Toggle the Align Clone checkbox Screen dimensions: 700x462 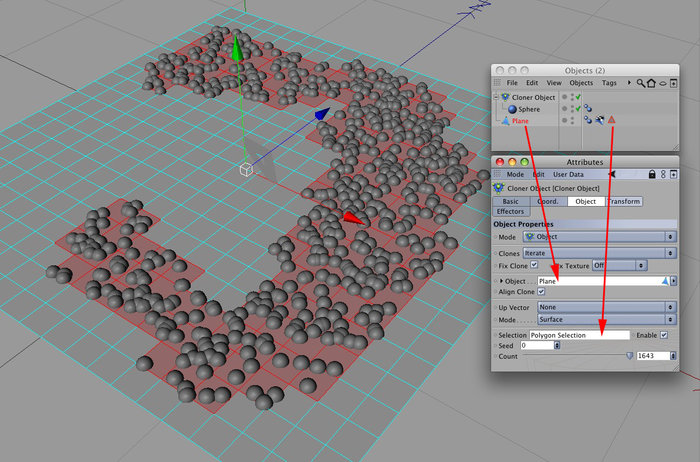(541, 291)
